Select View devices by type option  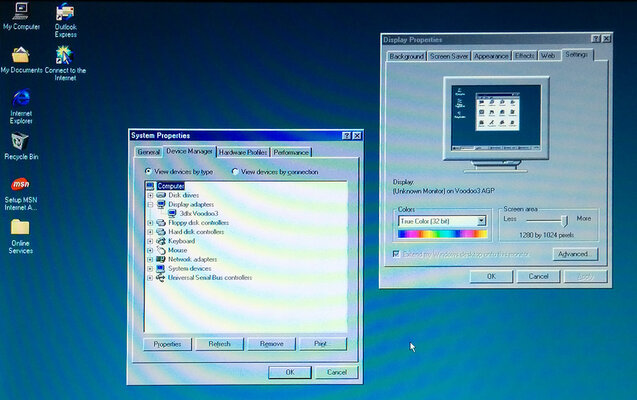(149, 171)
